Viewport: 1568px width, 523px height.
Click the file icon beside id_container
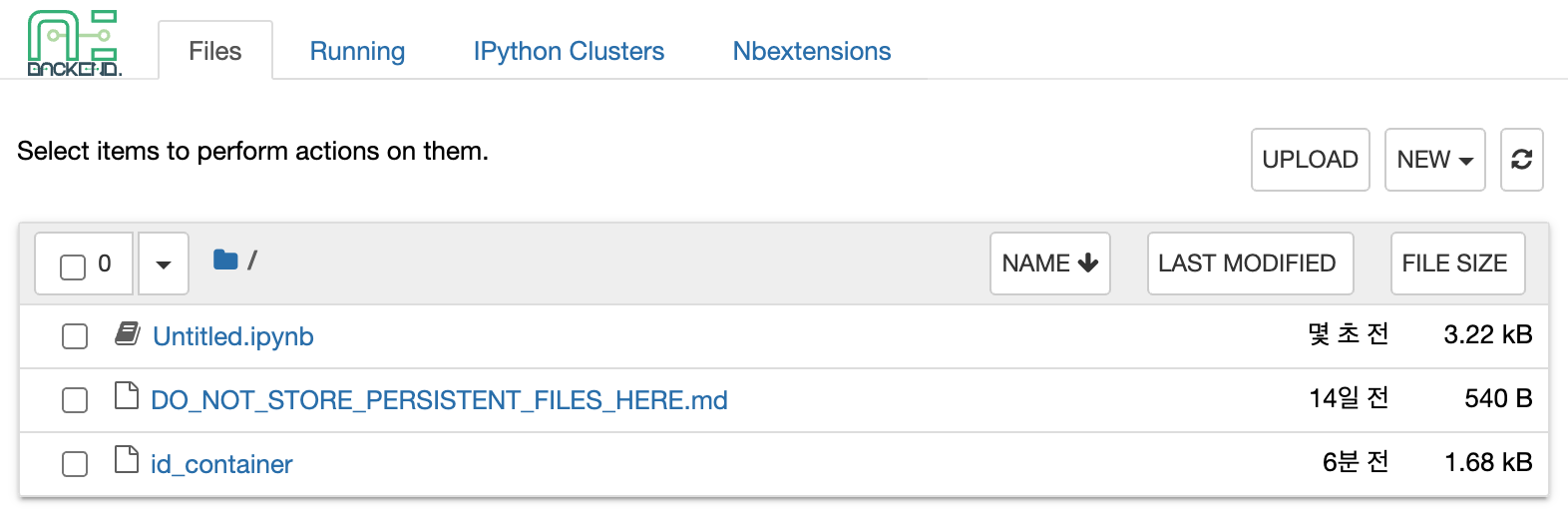point(127,460)
